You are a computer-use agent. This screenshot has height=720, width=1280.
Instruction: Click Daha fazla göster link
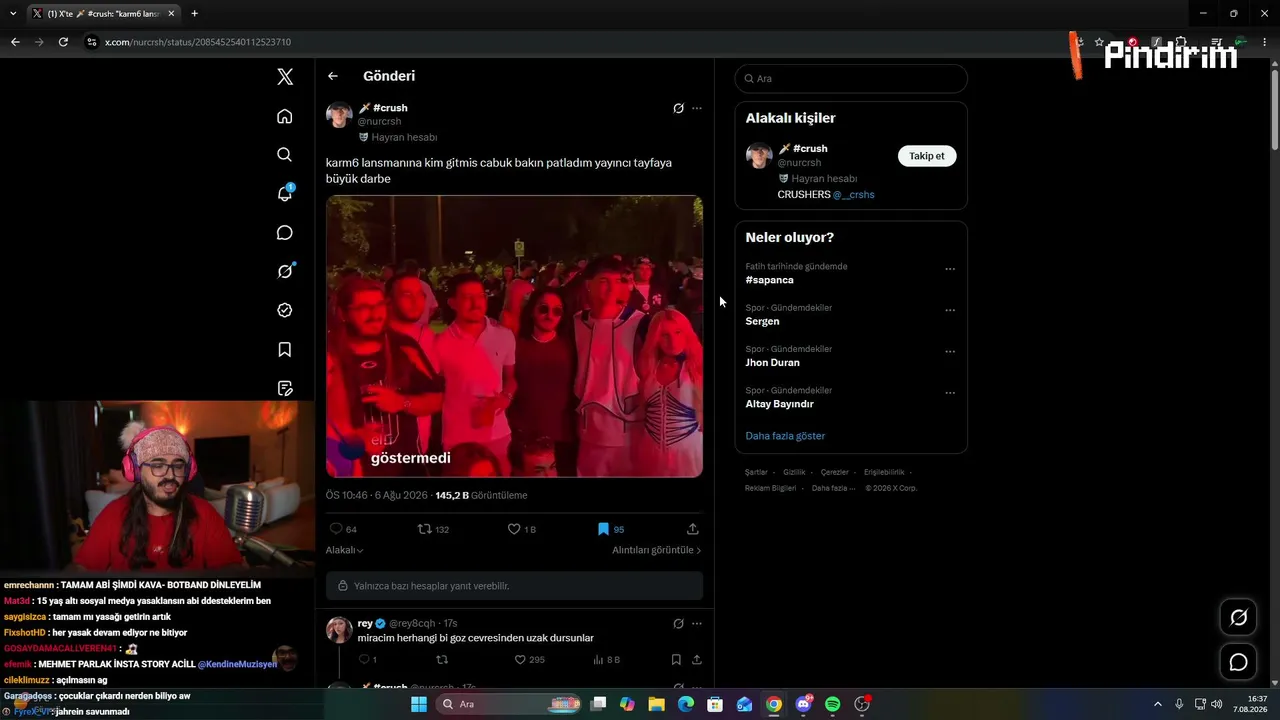(785, 436)
